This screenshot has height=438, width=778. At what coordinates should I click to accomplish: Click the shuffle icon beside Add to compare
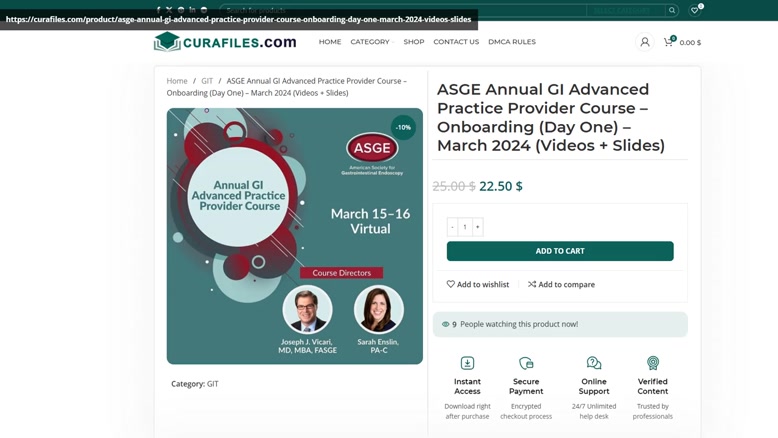point(532,284)
